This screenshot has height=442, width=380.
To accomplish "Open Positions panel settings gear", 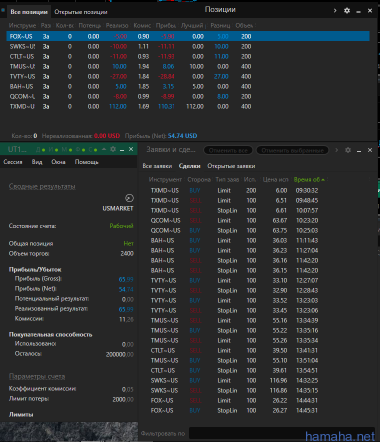I will coord(347,11).
